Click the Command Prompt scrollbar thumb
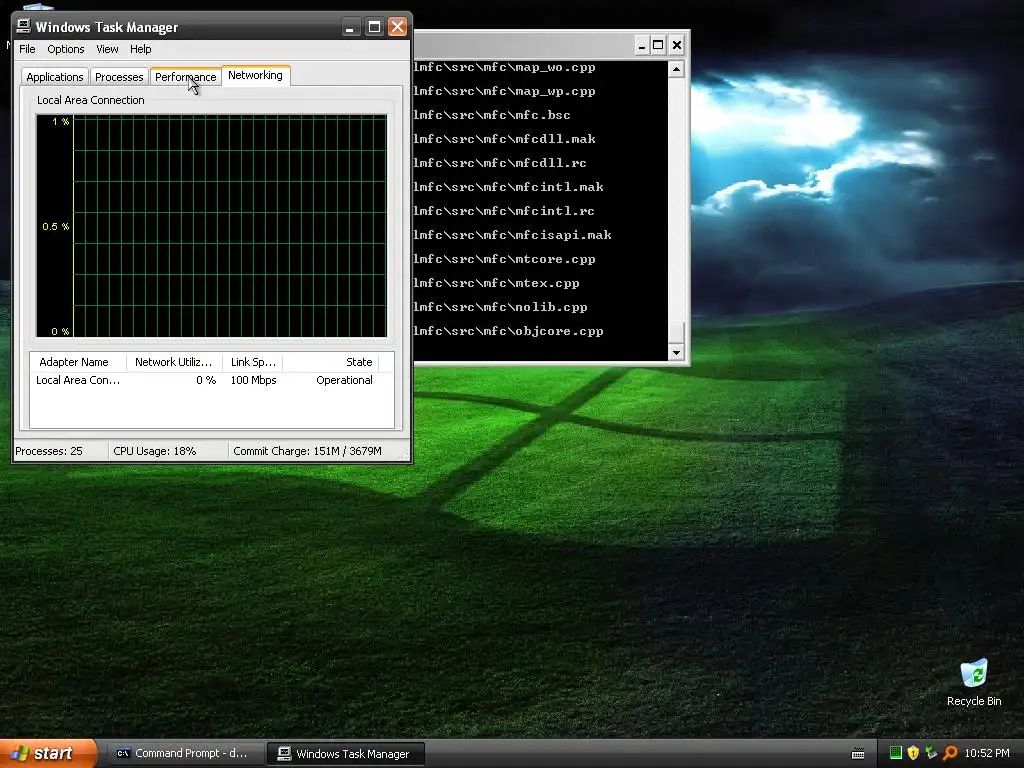The height and width of the screenshot is (768, 1024). click(677, 332)
